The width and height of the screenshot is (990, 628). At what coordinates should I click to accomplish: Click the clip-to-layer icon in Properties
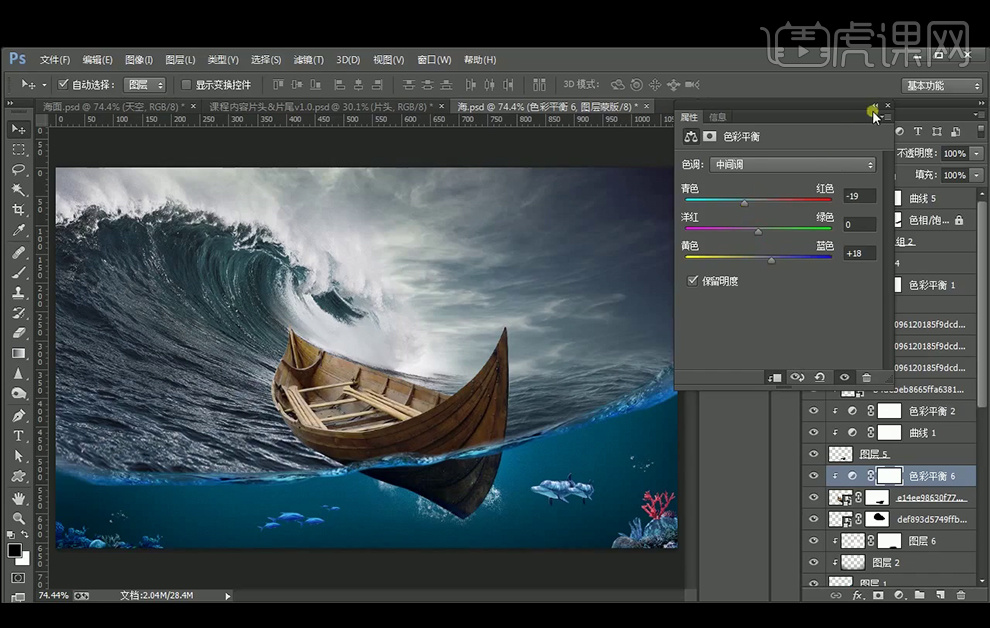click(x=774, y=377)
